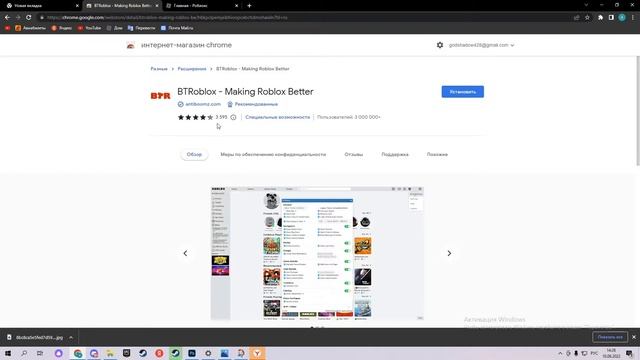Screen dimensions: 640x360
Task: Open the antiboomz.com developer link
Action: (x=203, y=104)
